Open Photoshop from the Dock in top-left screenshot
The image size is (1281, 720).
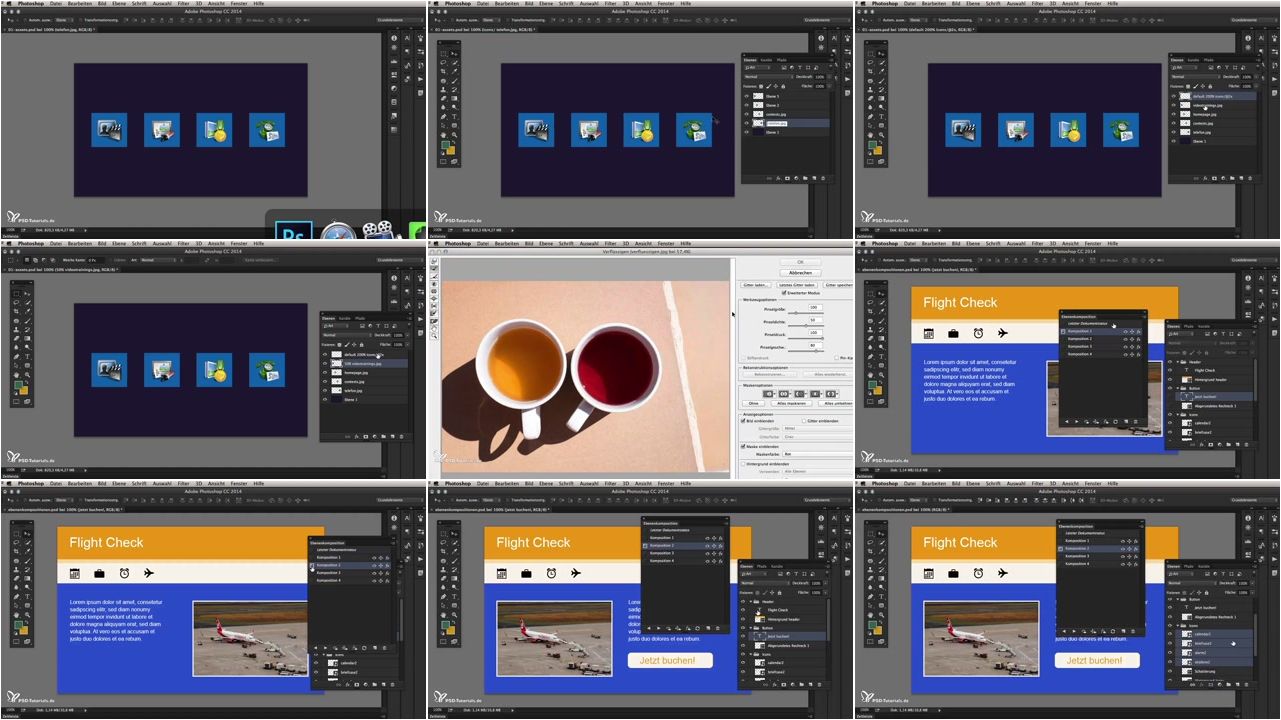click(x=295, y=232)
